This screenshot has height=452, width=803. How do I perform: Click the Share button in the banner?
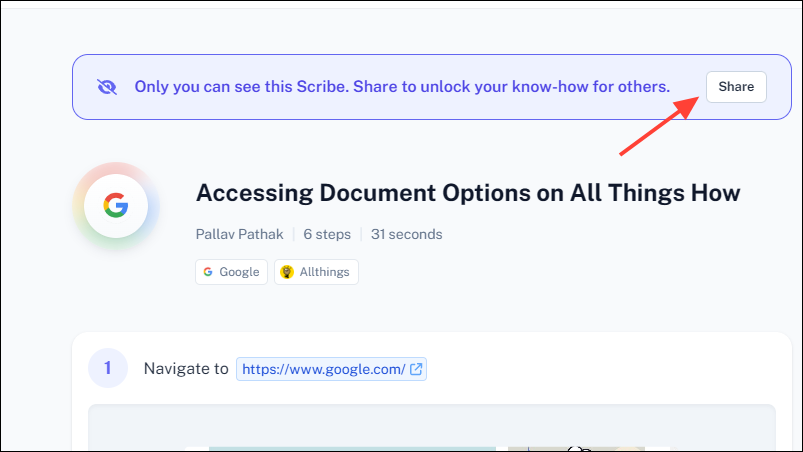pyautogui.click(x=736, y=87)
